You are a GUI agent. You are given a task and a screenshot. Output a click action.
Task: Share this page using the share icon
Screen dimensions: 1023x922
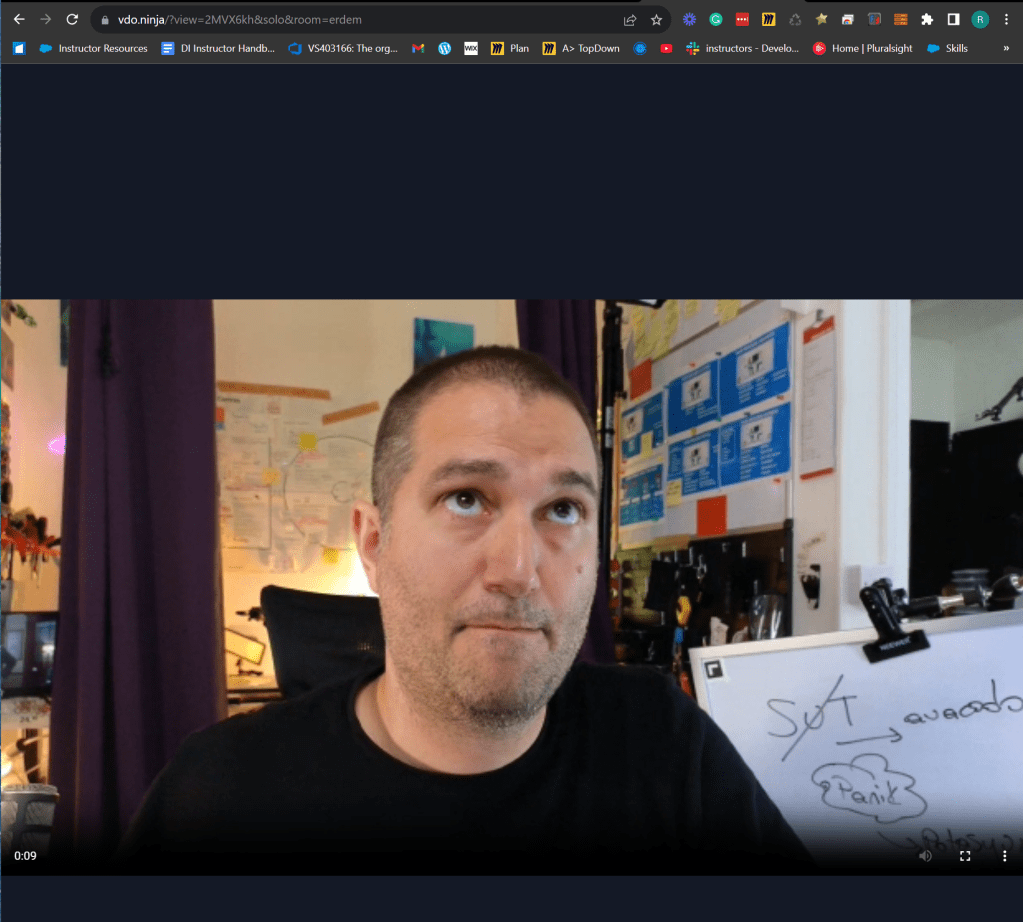click(630, 20)
